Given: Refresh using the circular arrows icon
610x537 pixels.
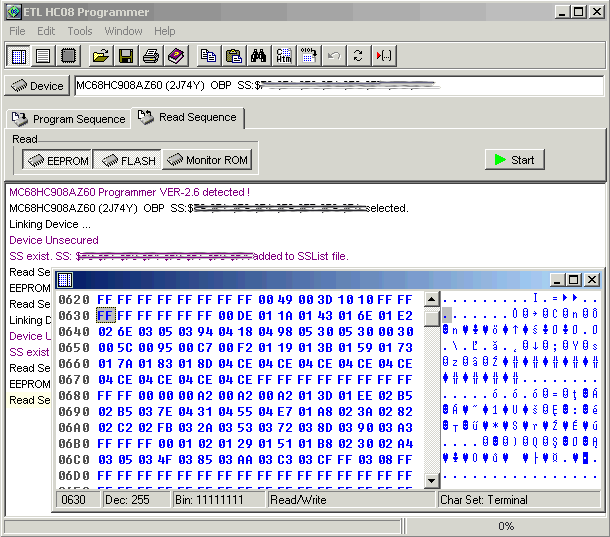Looking at the screenshot, I should pos(358,56).
